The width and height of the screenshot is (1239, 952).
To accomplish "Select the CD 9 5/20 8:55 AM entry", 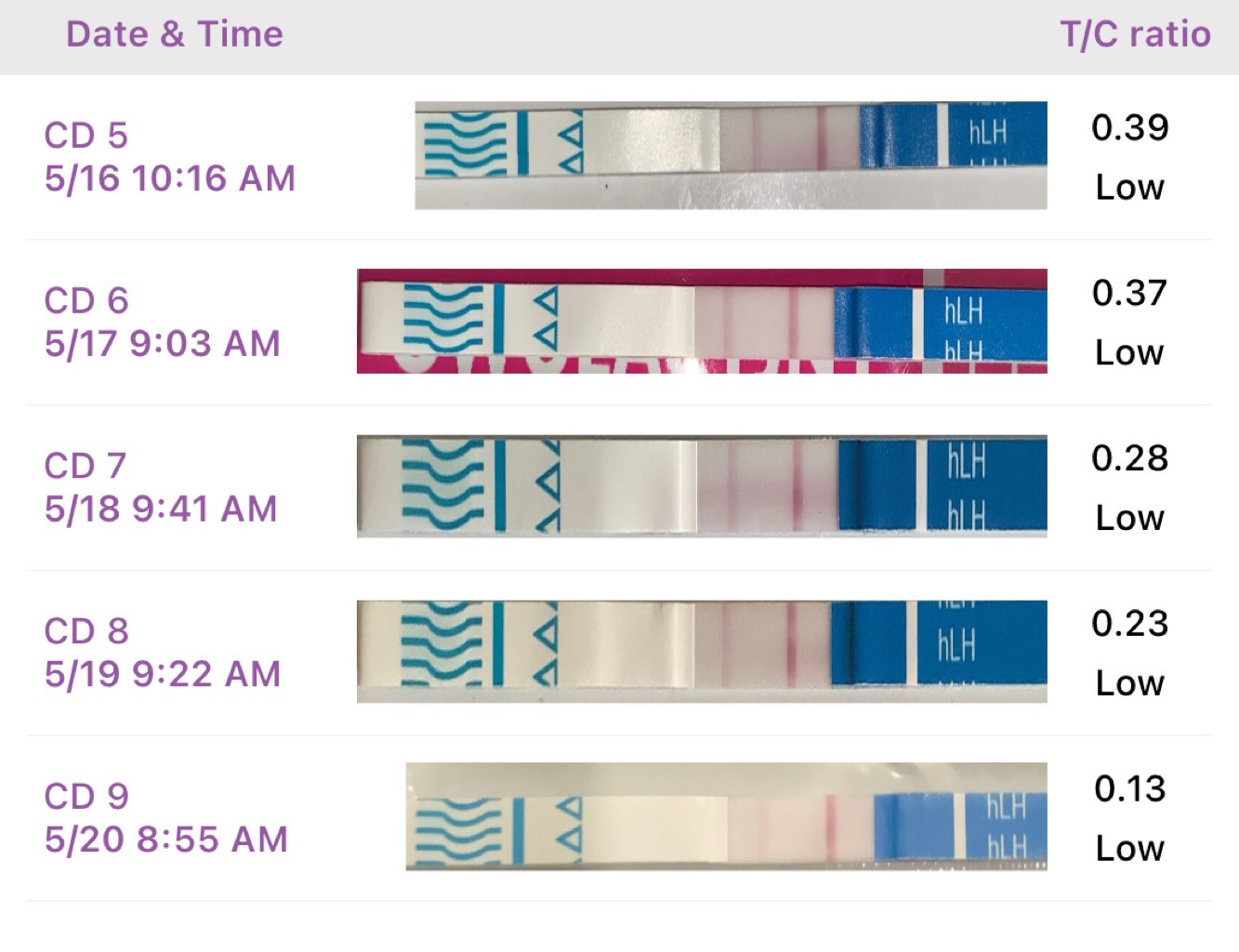I will pos(165,817).
